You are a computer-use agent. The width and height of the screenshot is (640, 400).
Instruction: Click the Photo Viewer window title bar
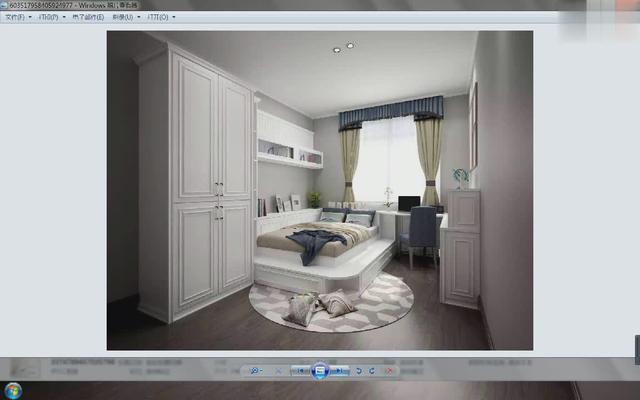[300, 5]
